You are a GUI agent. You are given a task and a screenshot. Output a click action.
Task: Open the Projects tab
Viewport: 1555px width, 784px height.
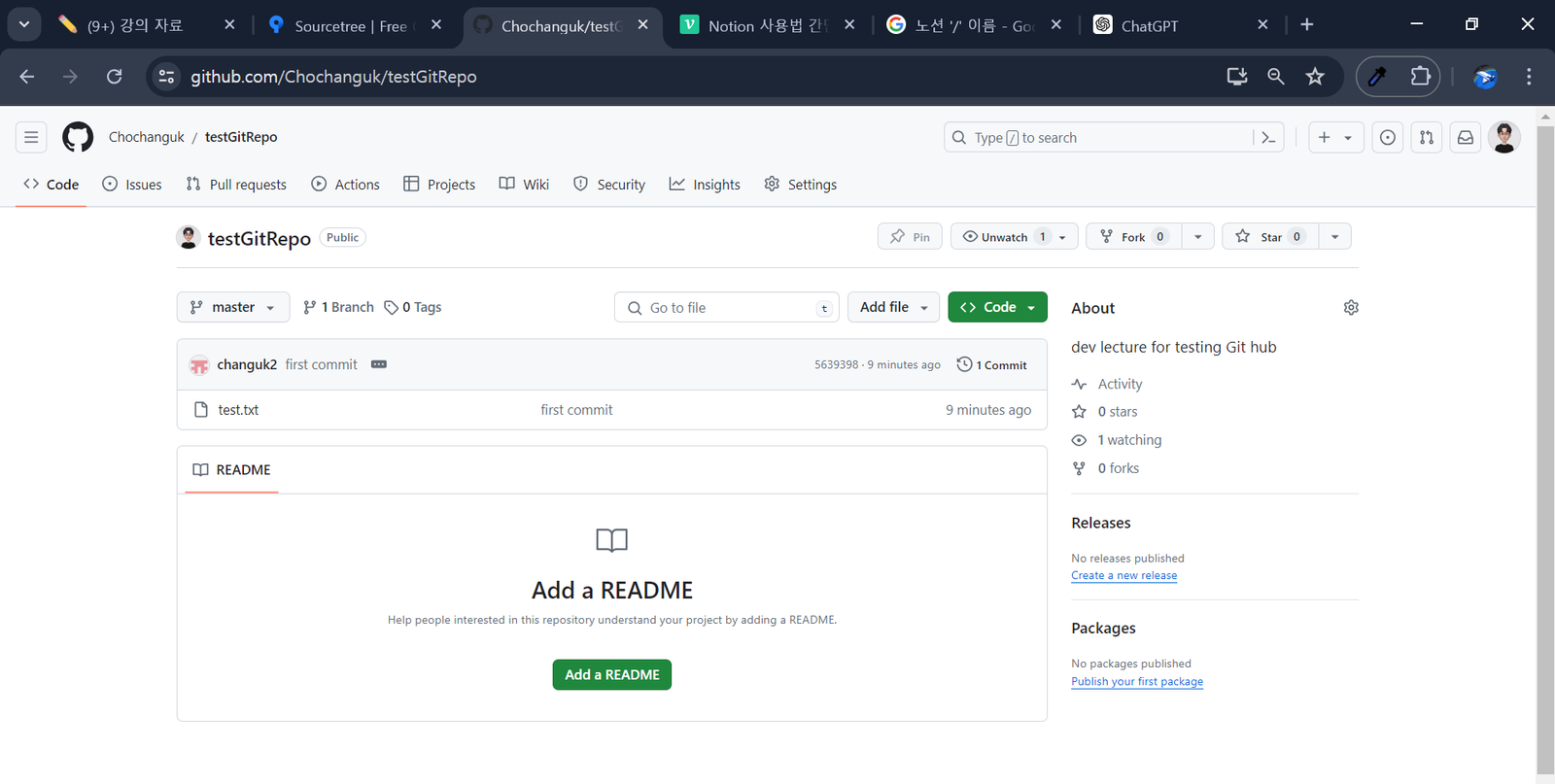[x=439, y=185]
